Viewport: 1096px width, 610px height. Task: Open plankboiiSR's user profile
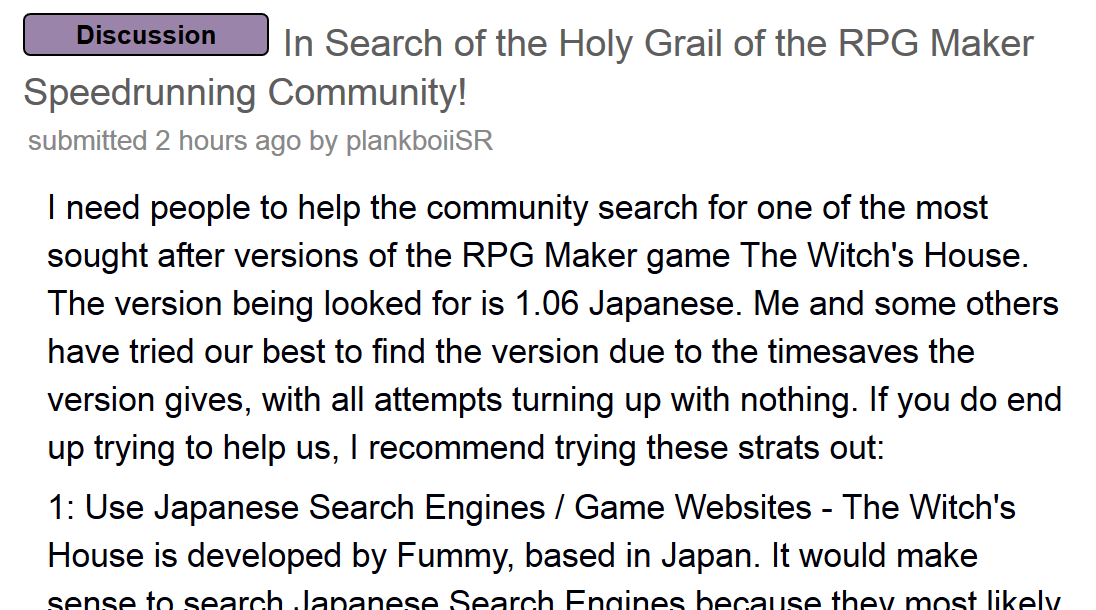(x=419, y=141)
